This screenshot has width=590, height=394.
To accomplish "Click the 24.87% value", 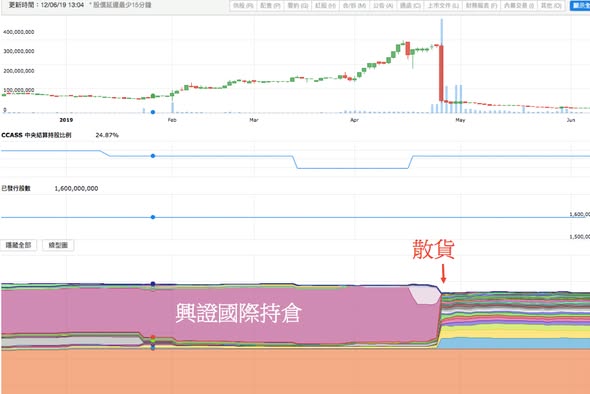I will point(107,135).
